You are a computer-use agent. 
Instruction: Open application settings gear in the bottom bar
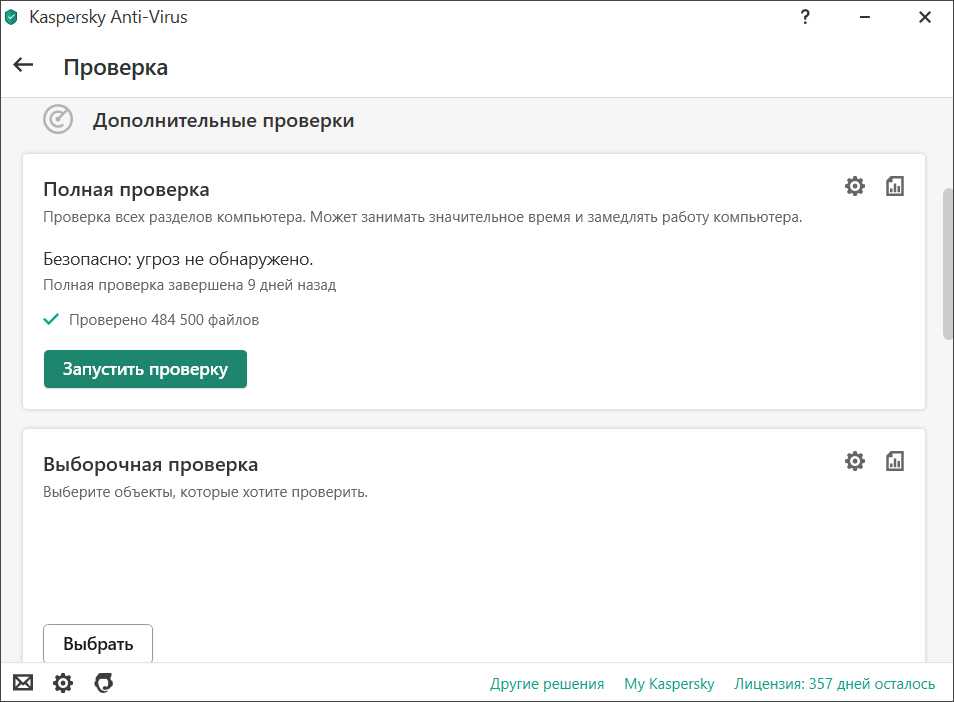pyautogui.click(x=63, y=683)
